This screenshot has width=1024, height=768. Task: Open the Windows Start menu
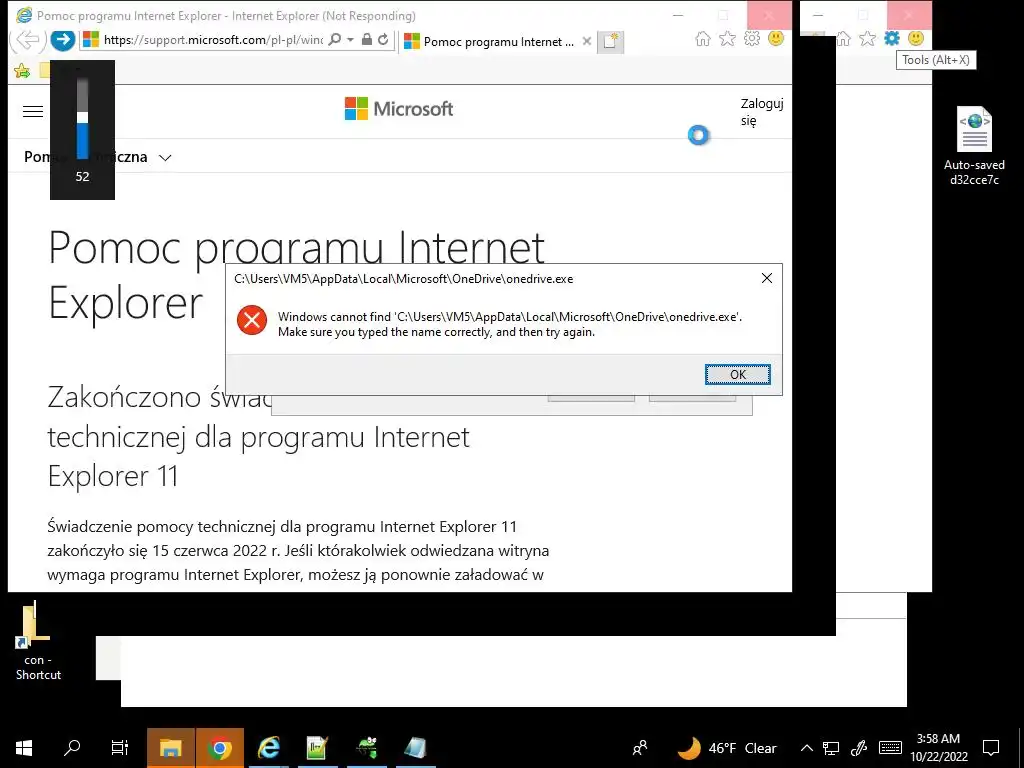click(24, 748)
